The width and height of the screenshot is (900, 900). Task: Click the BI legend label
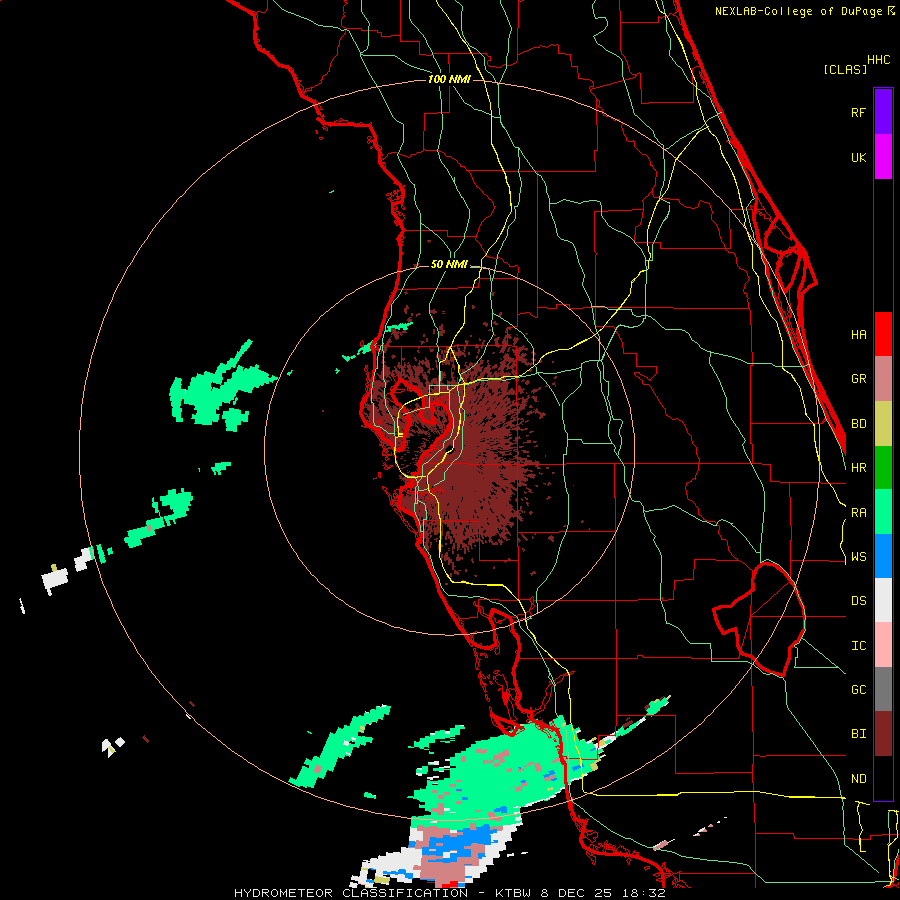pyautogui.click(x=858, y=734)
